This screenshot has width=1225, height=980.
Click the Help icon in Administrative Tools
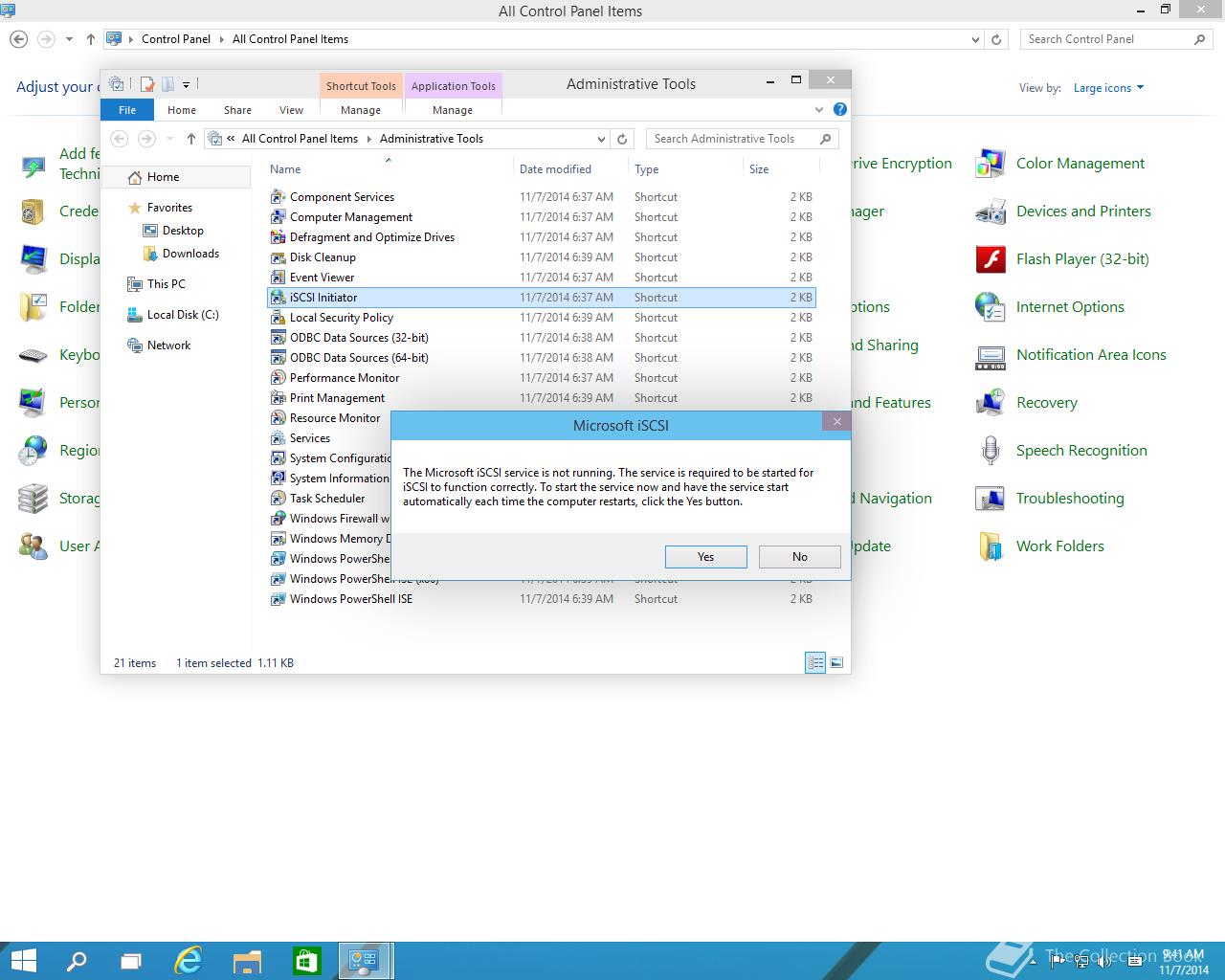tap(839, 110)
